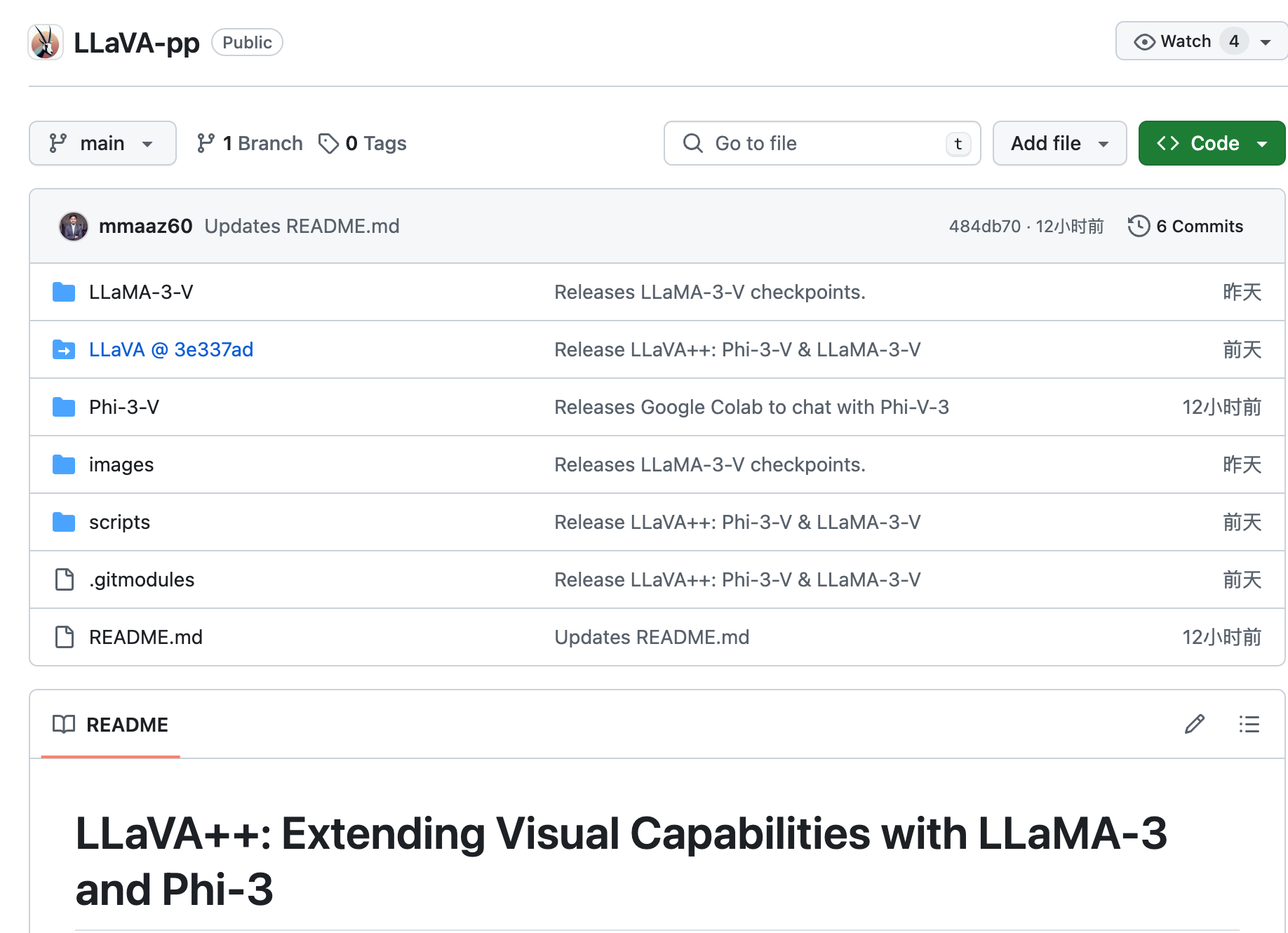The image size is (1288, 933).
Task: Click the magnifier icon in Go to file
Action: coord(692,143)
